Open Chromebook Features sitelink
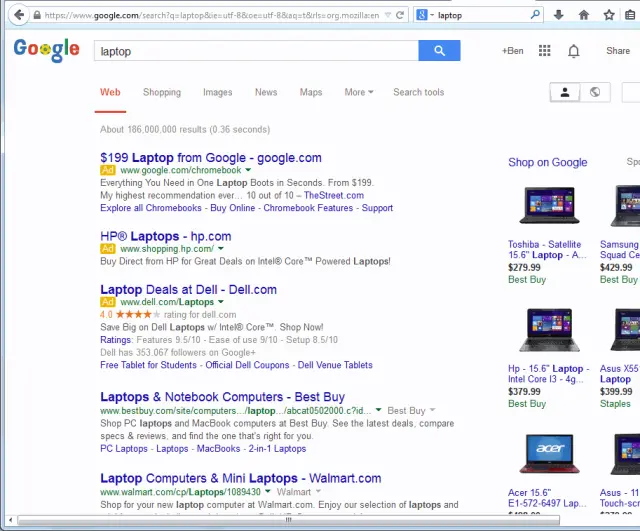 (308, 208)
